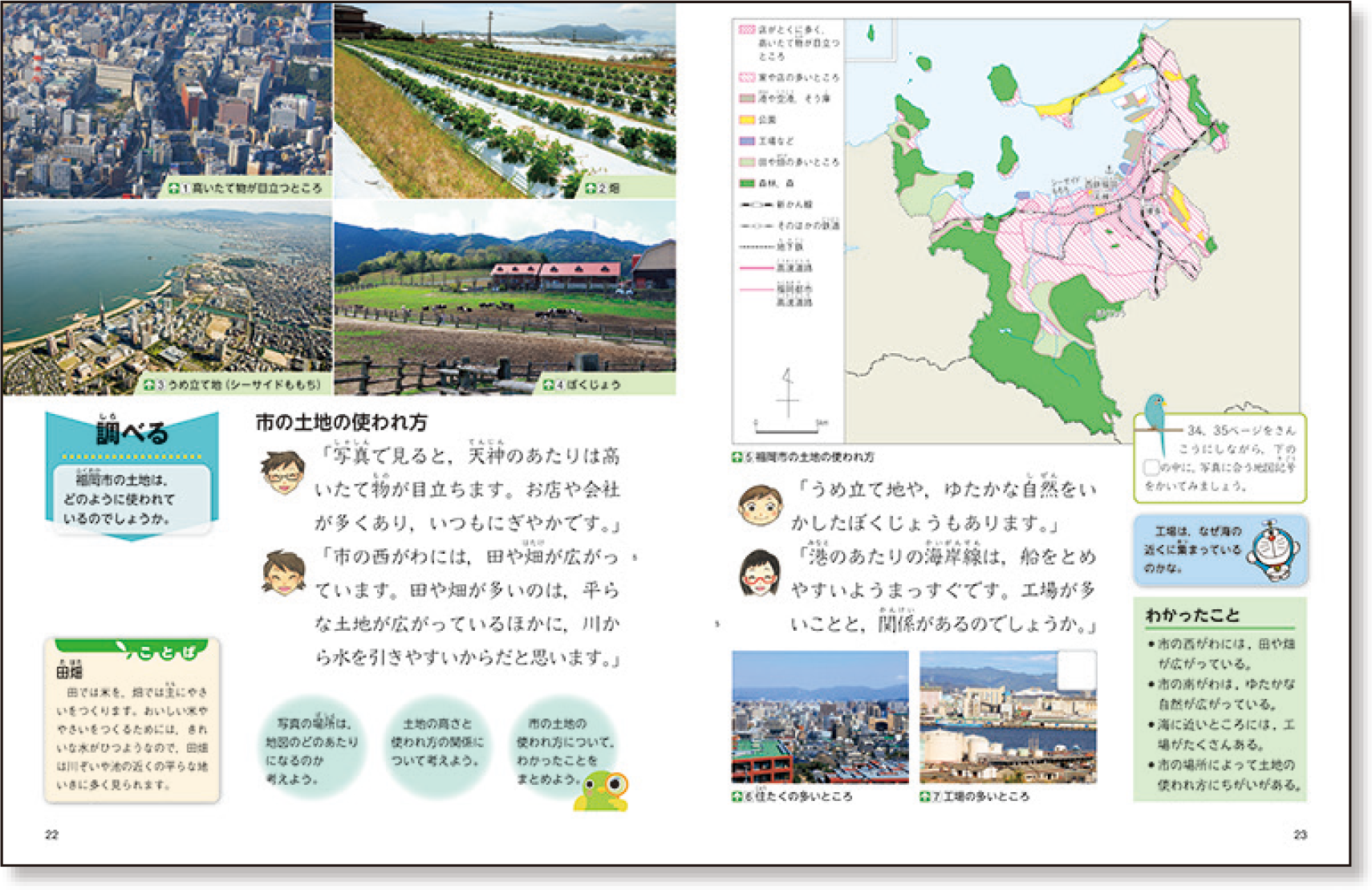Click plus icon for うめ立て地 (シーサイドももち) caption
Viewport: 1372px width, 890px height.
click(x=148, y=385)
